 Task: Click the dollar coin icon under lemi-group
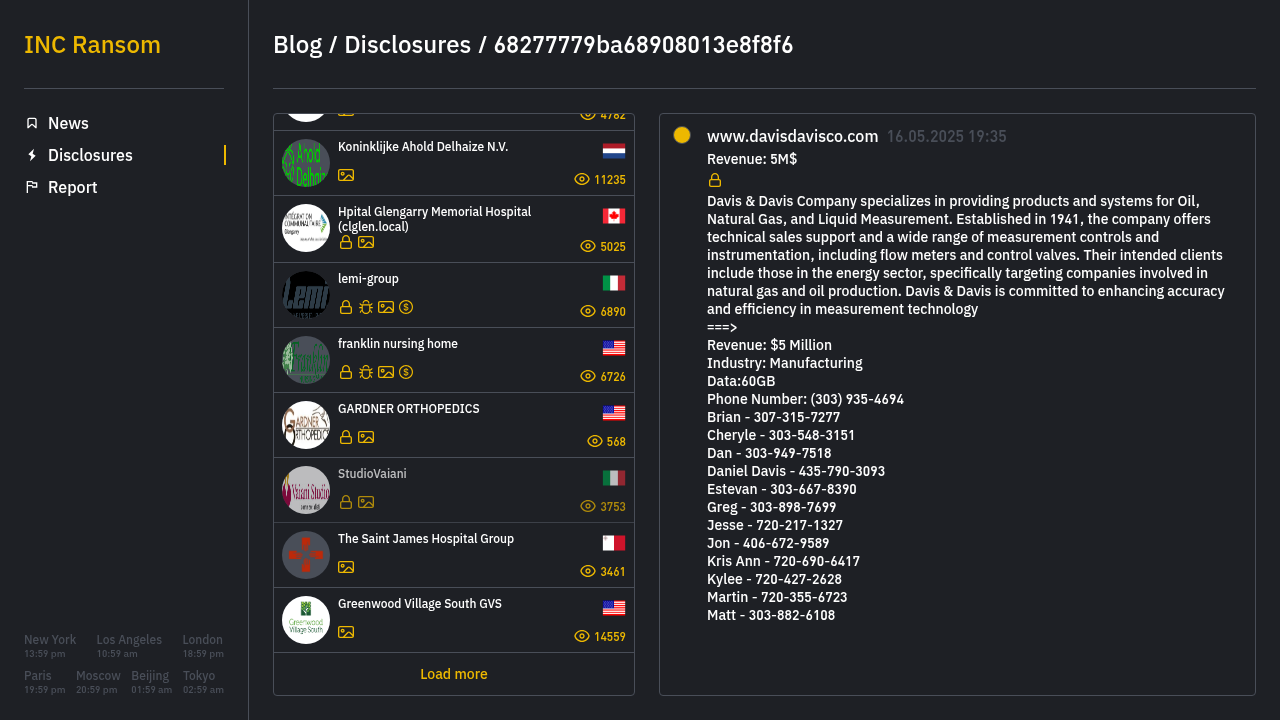406,307
